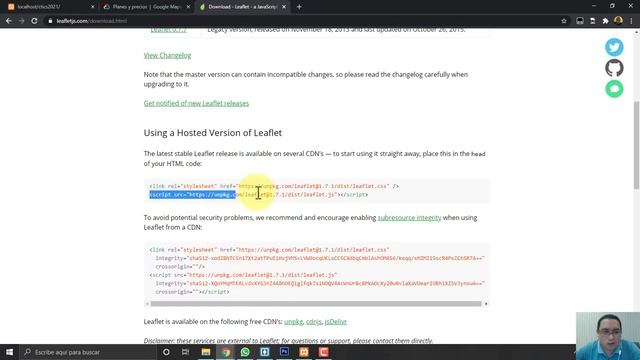Image resolution: width=640 pixels, height=360 pixels.
Task: Go back in browser history
Action: (x=9, y=21)
